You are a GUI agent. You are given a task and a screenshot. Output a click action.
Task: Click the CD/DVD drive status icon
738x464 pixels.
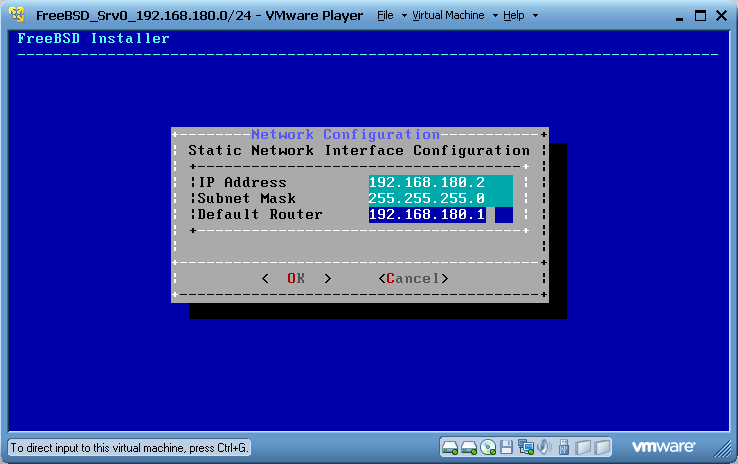click(x=488, y=448)
